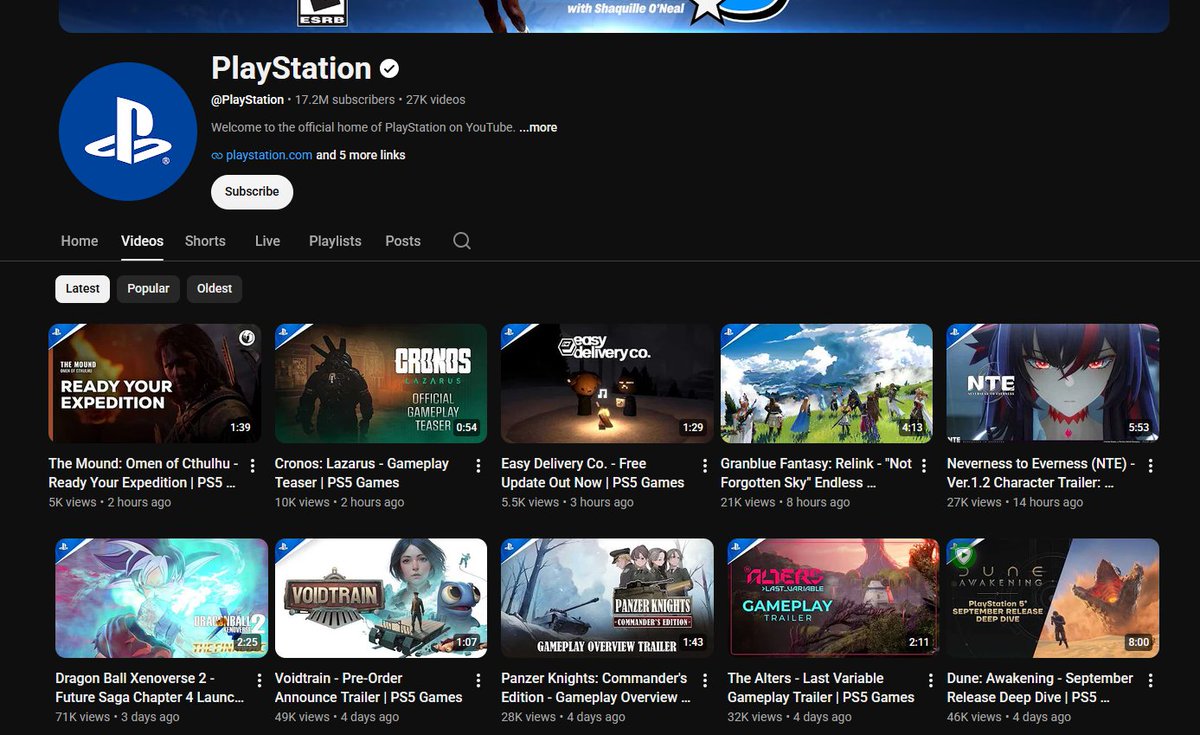Click the PlayStation channel avatar logo
Screen dimensions: 1200x735
128,131
